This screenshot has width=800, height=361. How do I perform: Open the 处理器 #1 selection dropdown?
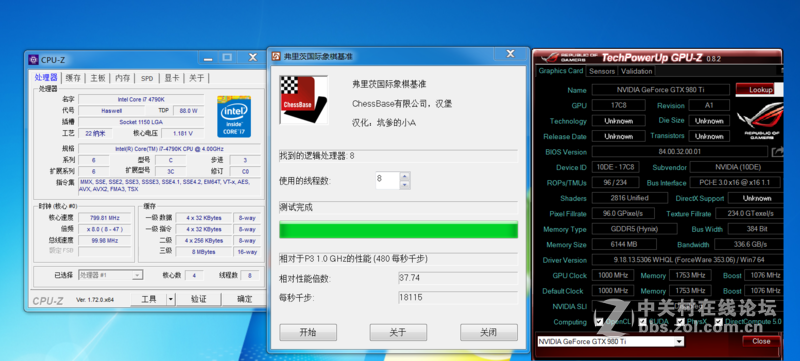coord(137,275)
